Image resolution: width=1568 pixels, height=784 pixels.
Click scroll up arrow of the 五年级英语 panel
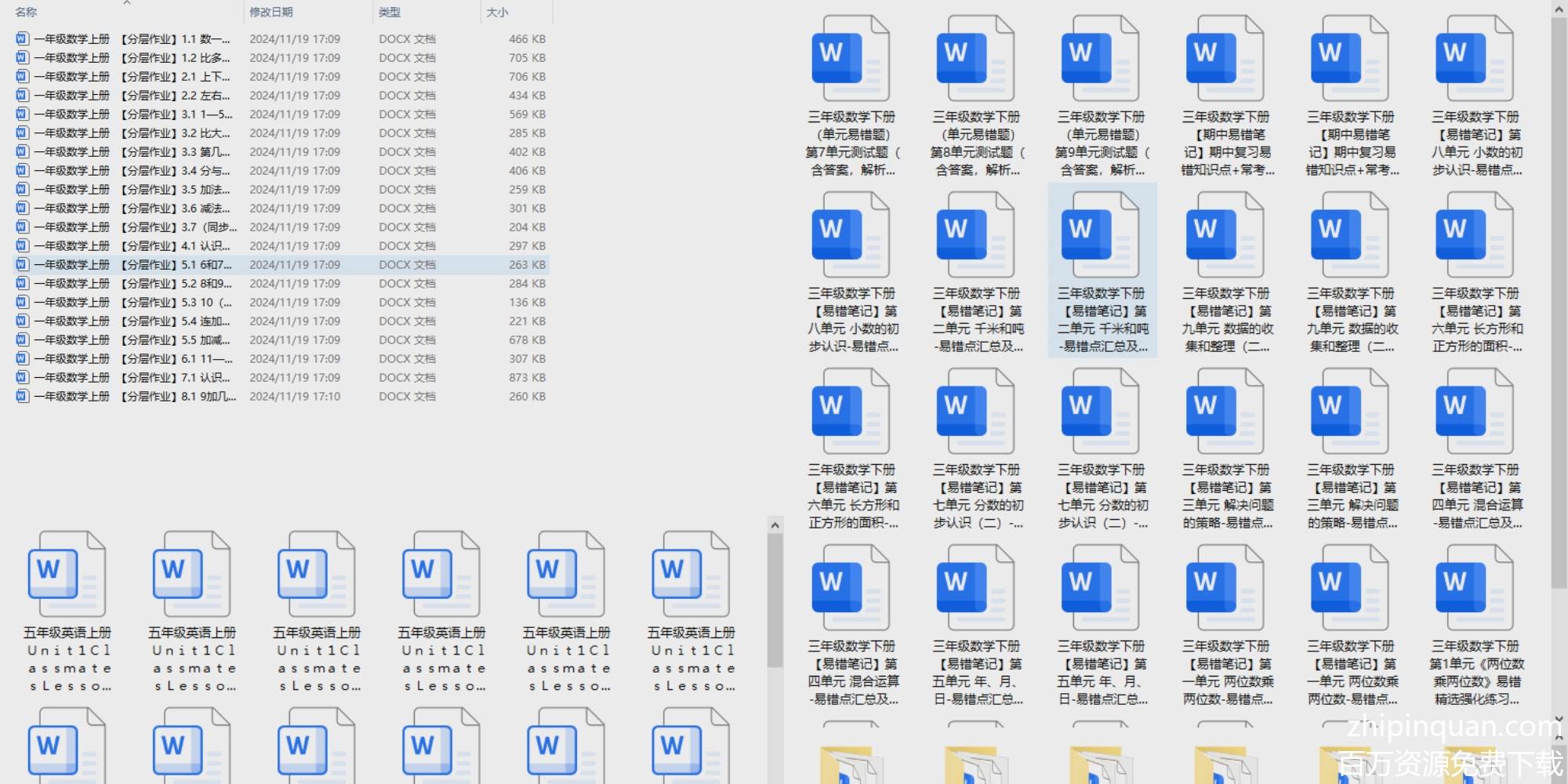click(x=775, y=525)
